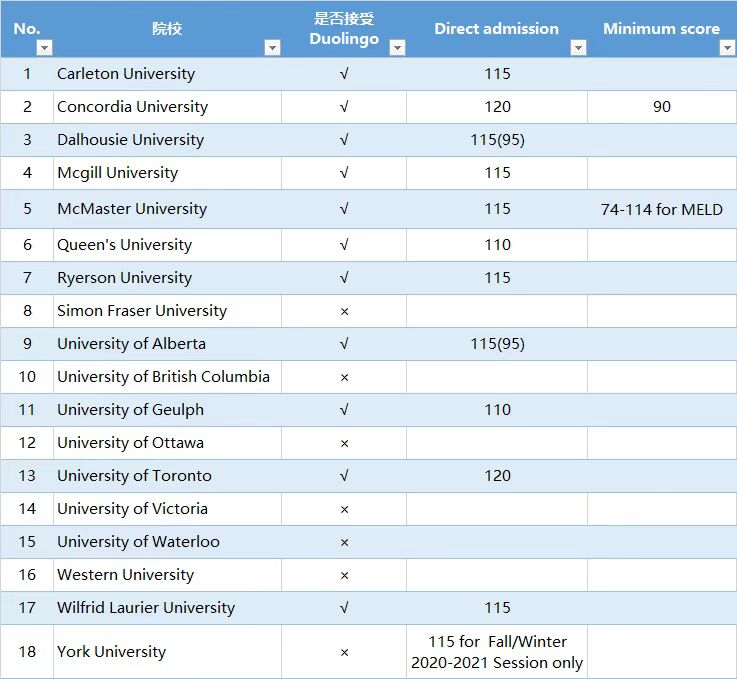Click the 'University of Ottawa' cell
The image size is (737, 679).
click(167, 443)
